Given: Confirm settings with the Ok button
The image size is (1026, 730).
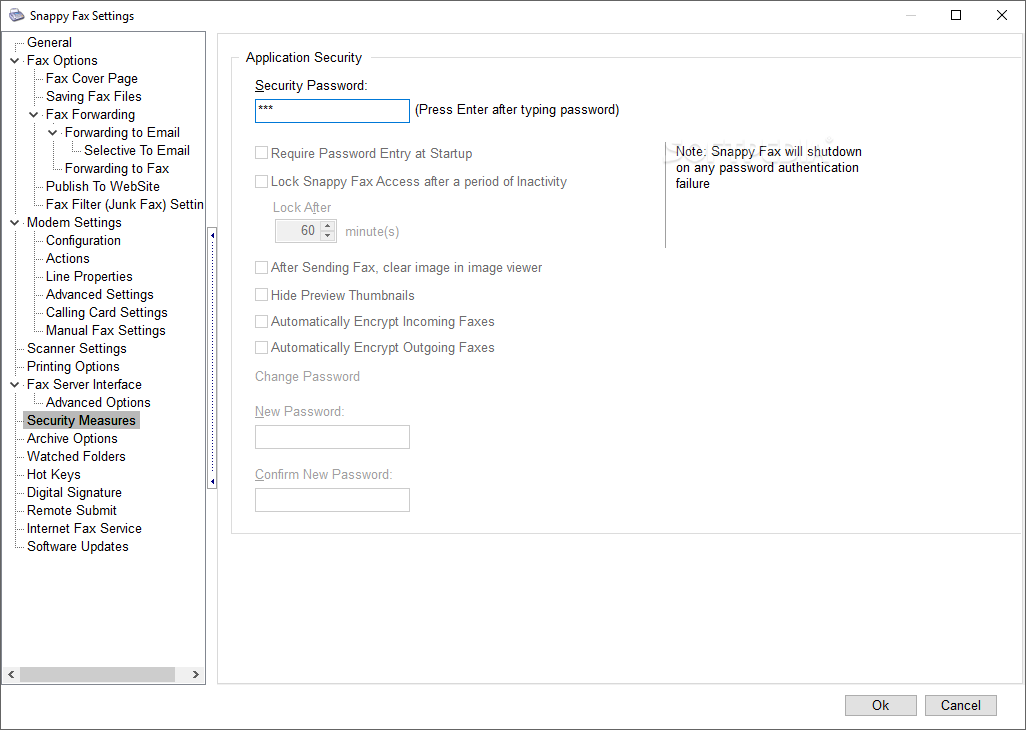Looking at the screenshot, I should tap(881, 705).
